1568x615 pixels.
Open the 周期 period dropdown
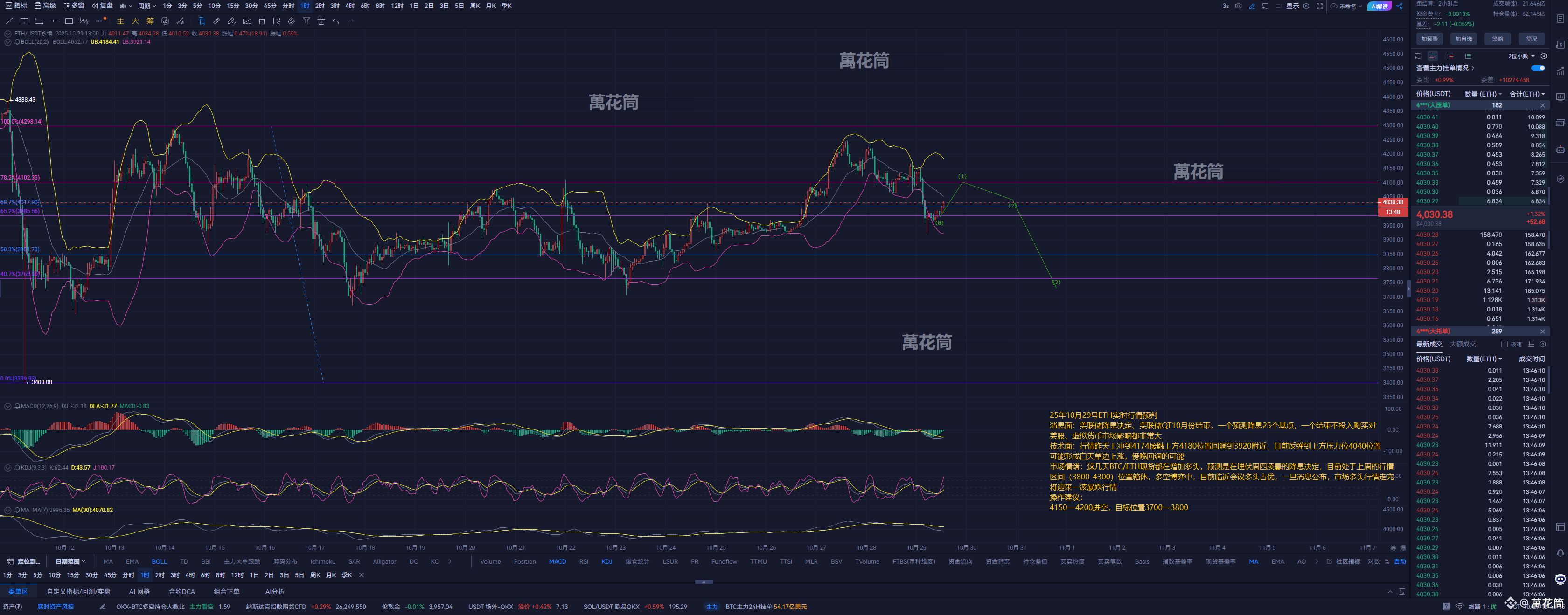pos(146,6)
